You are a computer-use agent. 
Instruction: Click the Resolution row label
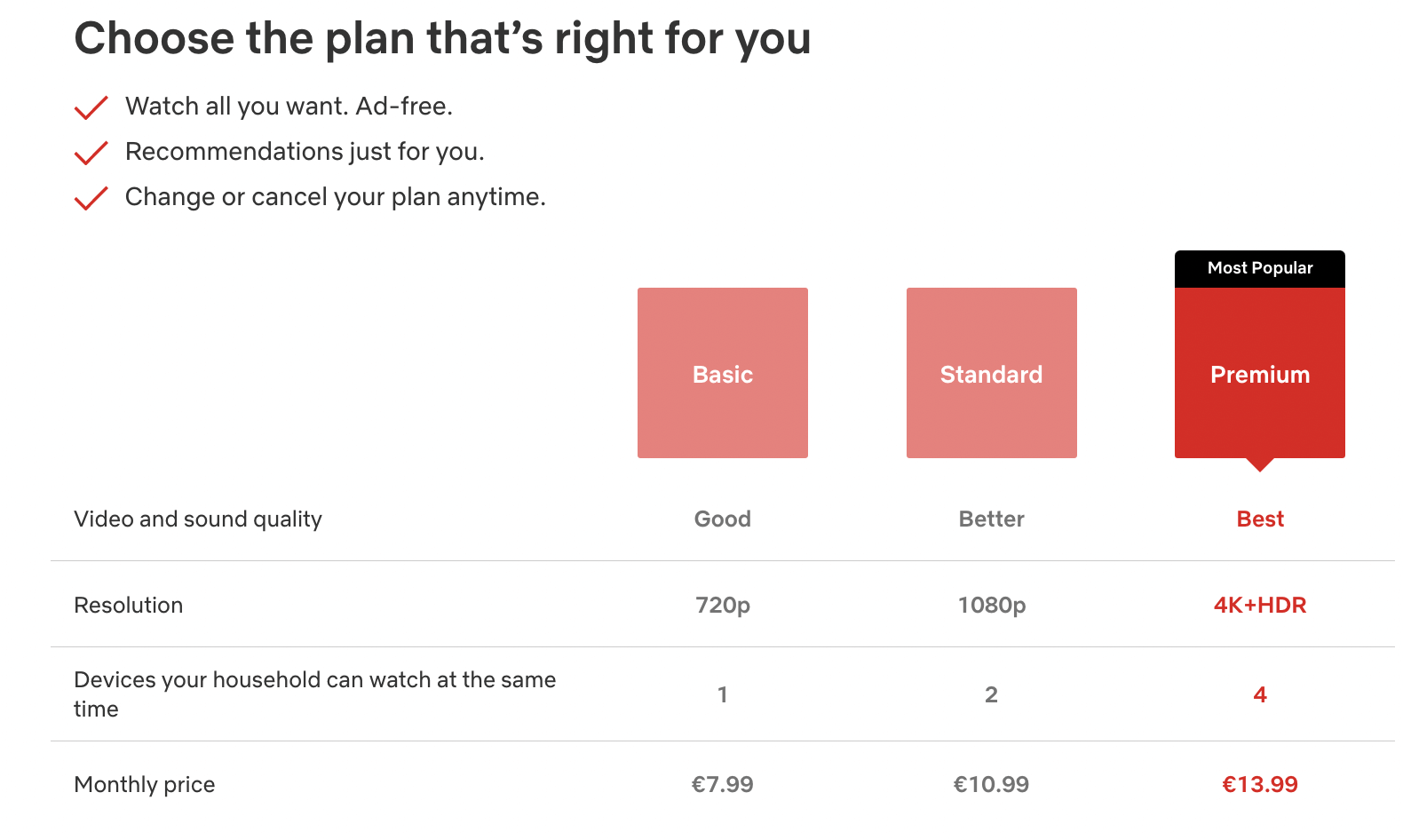(x=129, y=605)
